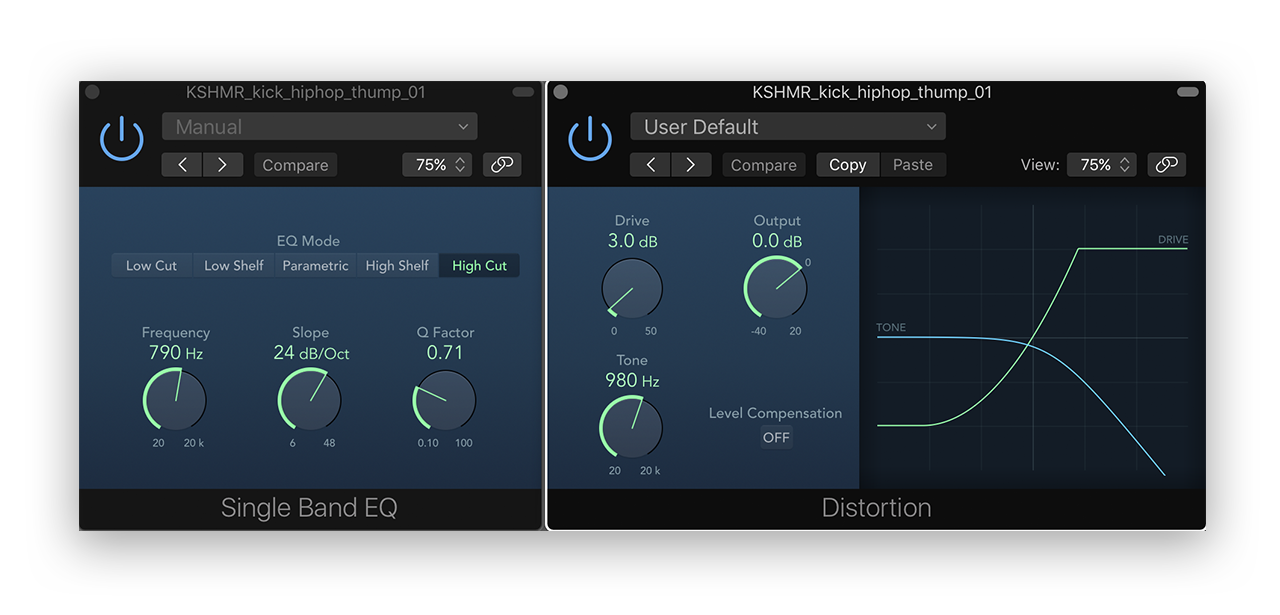Click the Single Band EQ title text
This screenshot has width=1280, height=615.
(x=309, y=508)
